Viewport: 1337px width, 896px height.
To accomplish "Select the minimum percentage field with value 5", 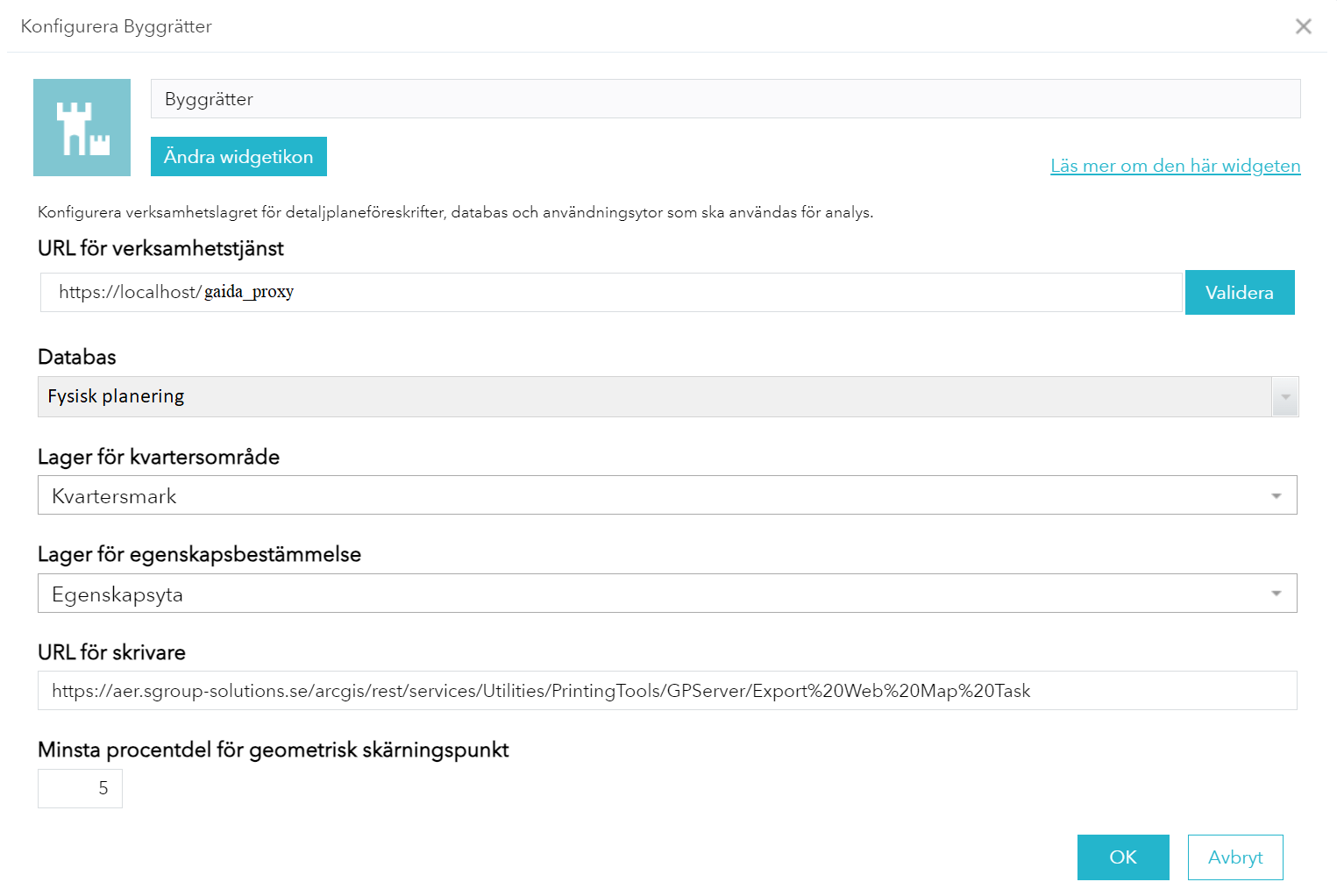I will (80, 788).
